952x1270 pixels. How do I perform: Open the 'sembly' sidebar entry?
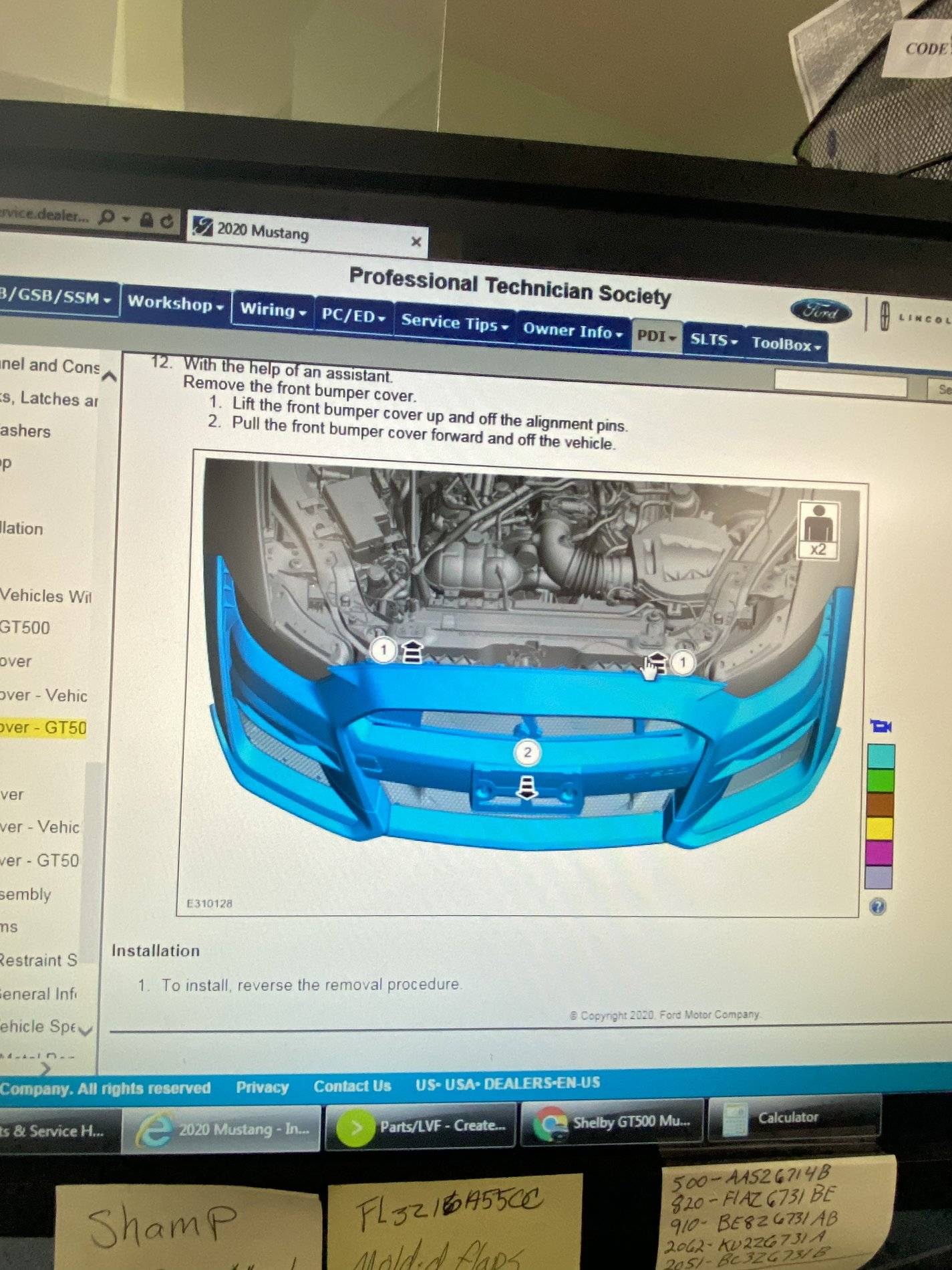[x=25, y=894]
